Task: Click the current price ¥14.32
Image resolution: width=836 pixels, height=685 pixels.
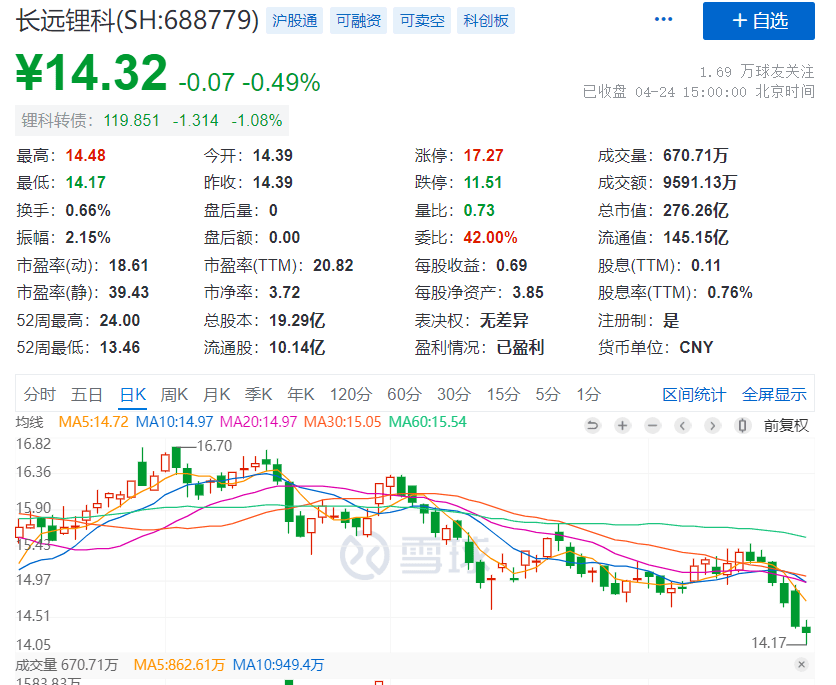Action: coord(91,73)
